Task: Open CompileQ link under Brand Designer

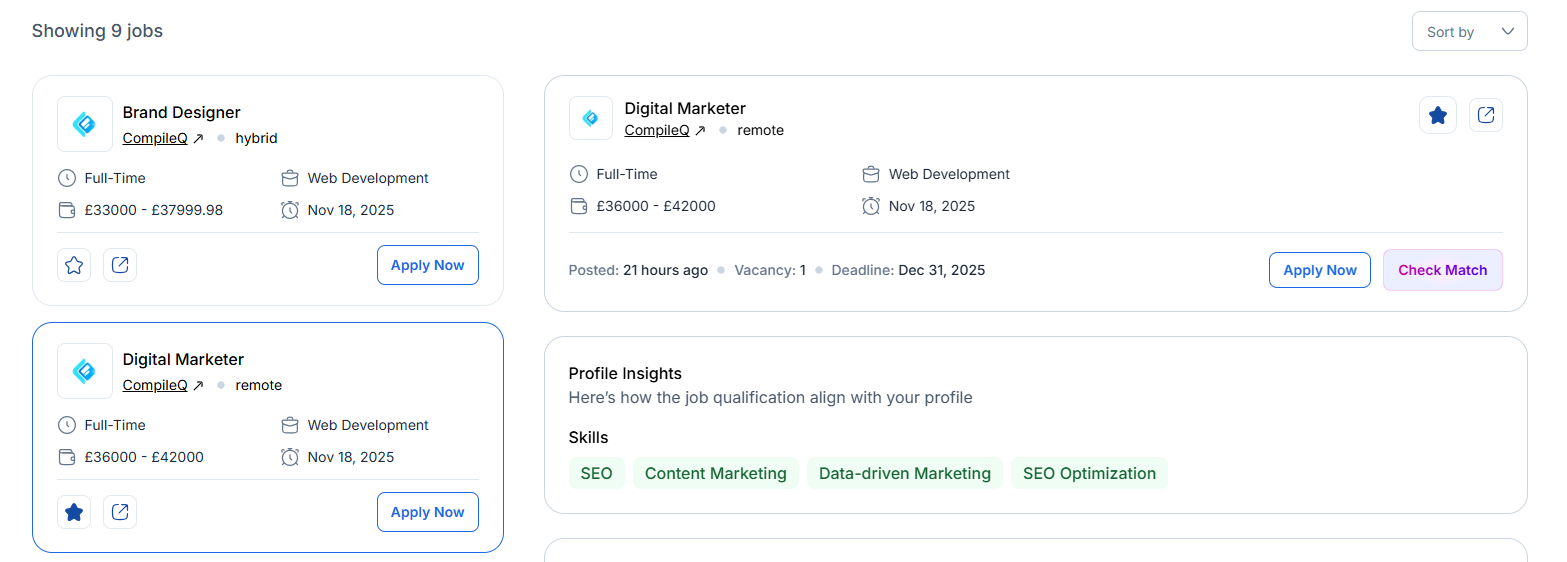Action: [155, 138]
